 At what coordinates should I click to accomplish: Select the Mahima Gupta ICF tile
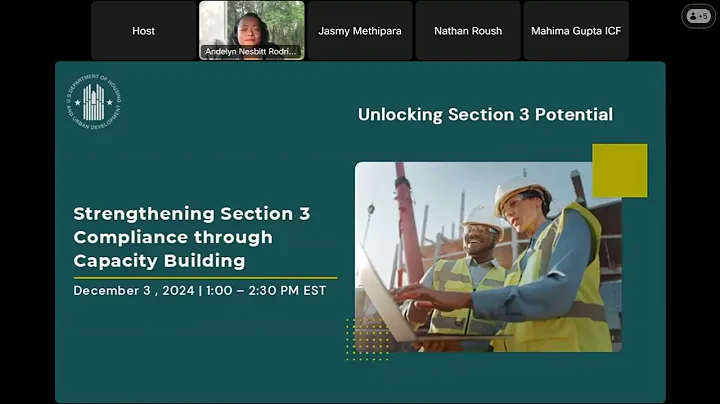[576, 30]
